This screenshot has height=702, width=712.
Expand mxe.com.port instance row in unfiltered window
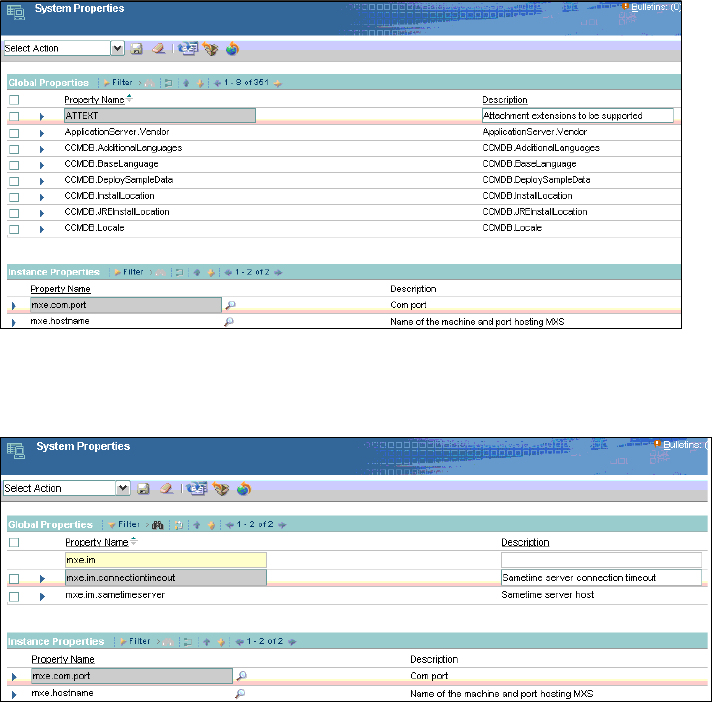coord(13,306)
